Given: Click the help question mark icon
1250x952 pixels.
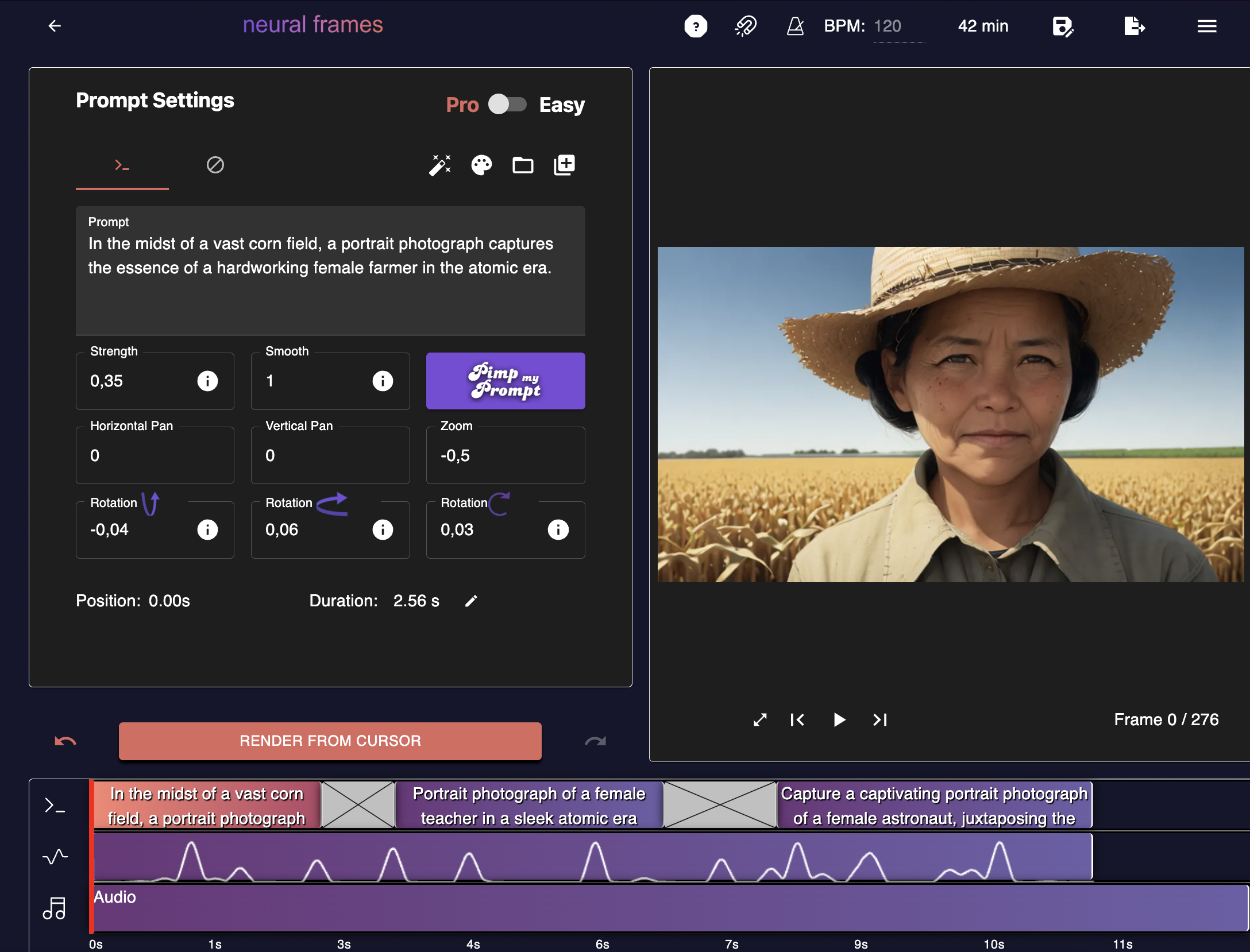Looking at the screenshot, I should pyautogui.click(x=696, y=26).
